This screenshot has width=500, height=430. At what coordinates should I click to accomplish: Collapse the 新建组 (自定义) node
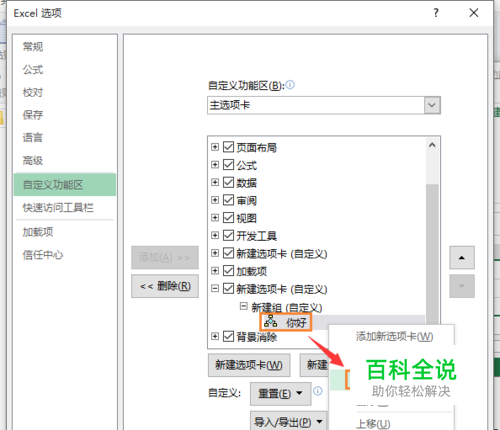pos(244,306)
